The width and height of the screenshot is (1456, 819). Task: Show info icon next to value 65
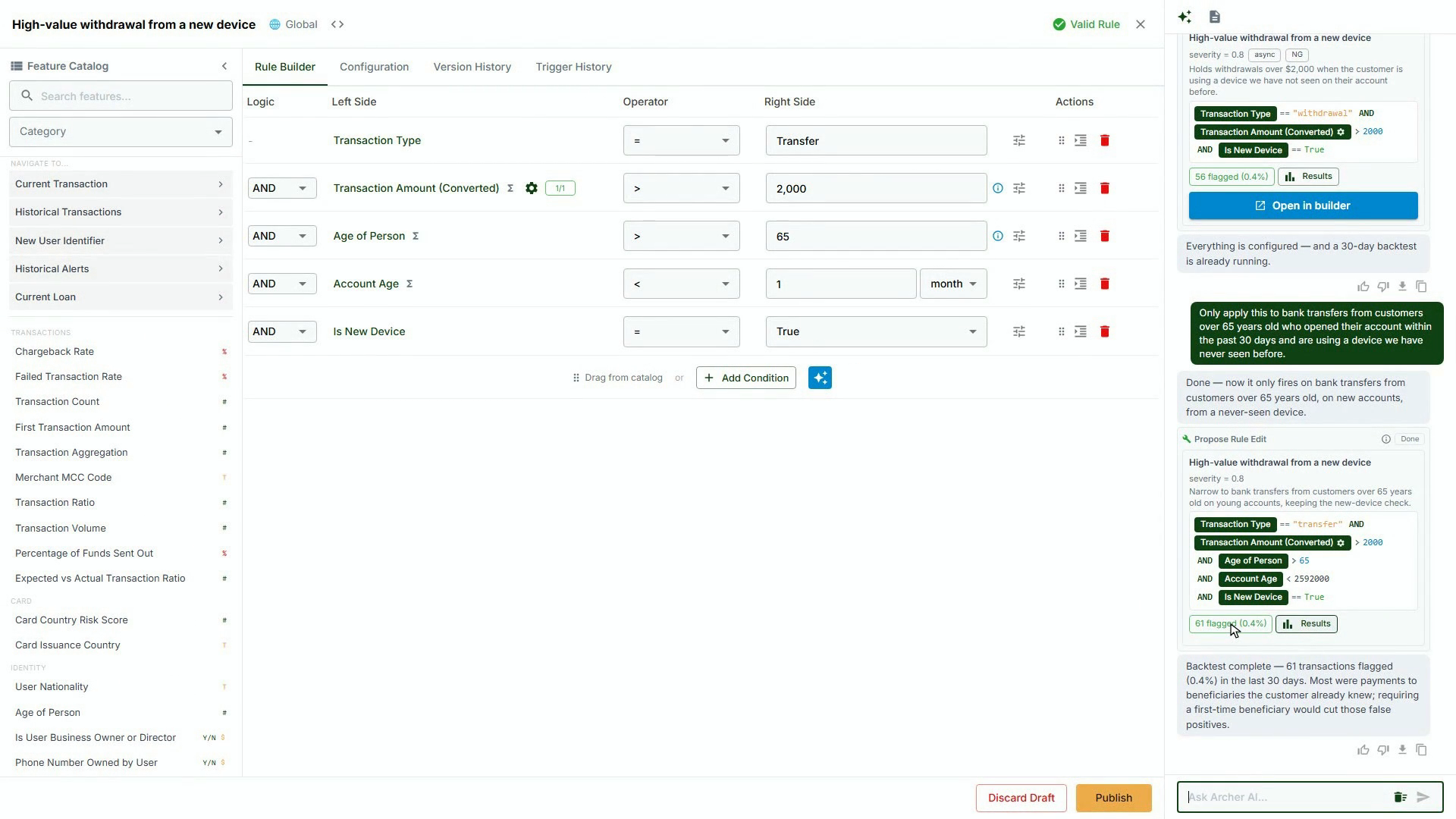coord(998,236)
